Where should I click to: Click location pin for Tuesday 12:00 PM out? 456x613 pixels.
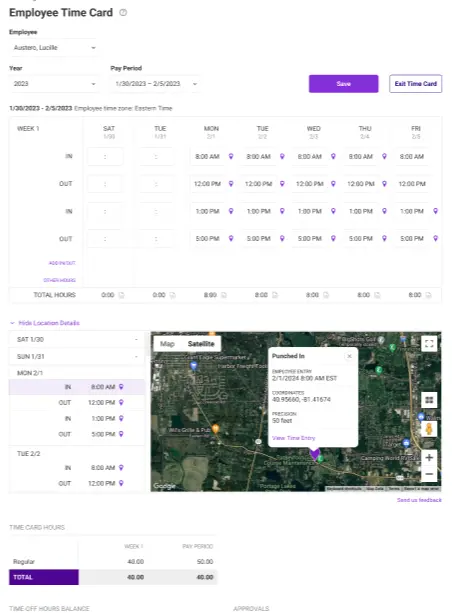(x=282, y=184)
